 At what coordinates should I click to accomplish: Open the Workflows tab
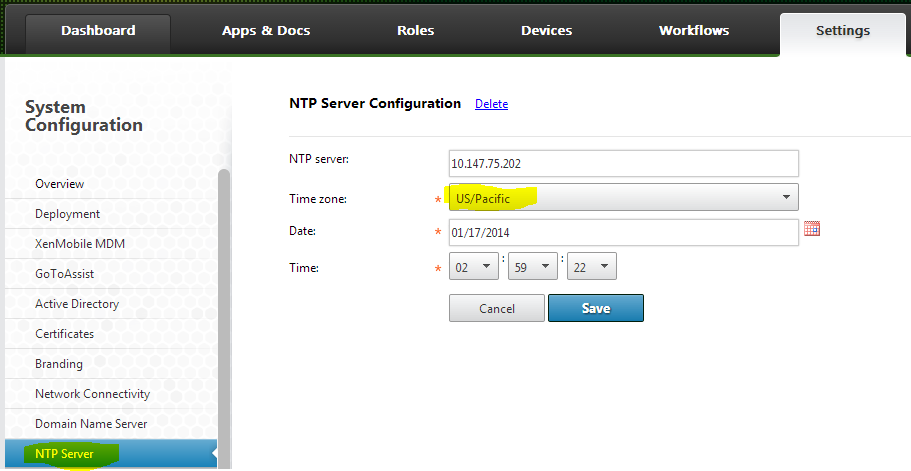coord(694,31)
